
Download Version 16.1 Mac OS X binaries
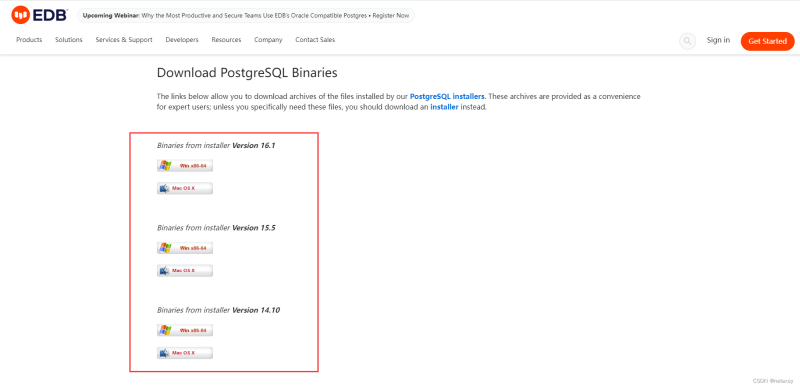(x=185, y=188)
